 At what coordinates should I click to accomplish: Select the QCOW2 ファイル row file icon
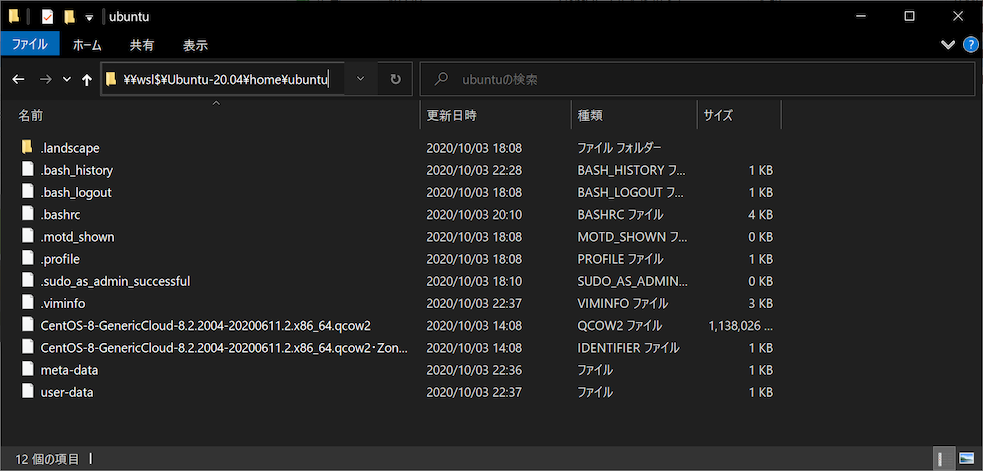click(x=27, y=325)
